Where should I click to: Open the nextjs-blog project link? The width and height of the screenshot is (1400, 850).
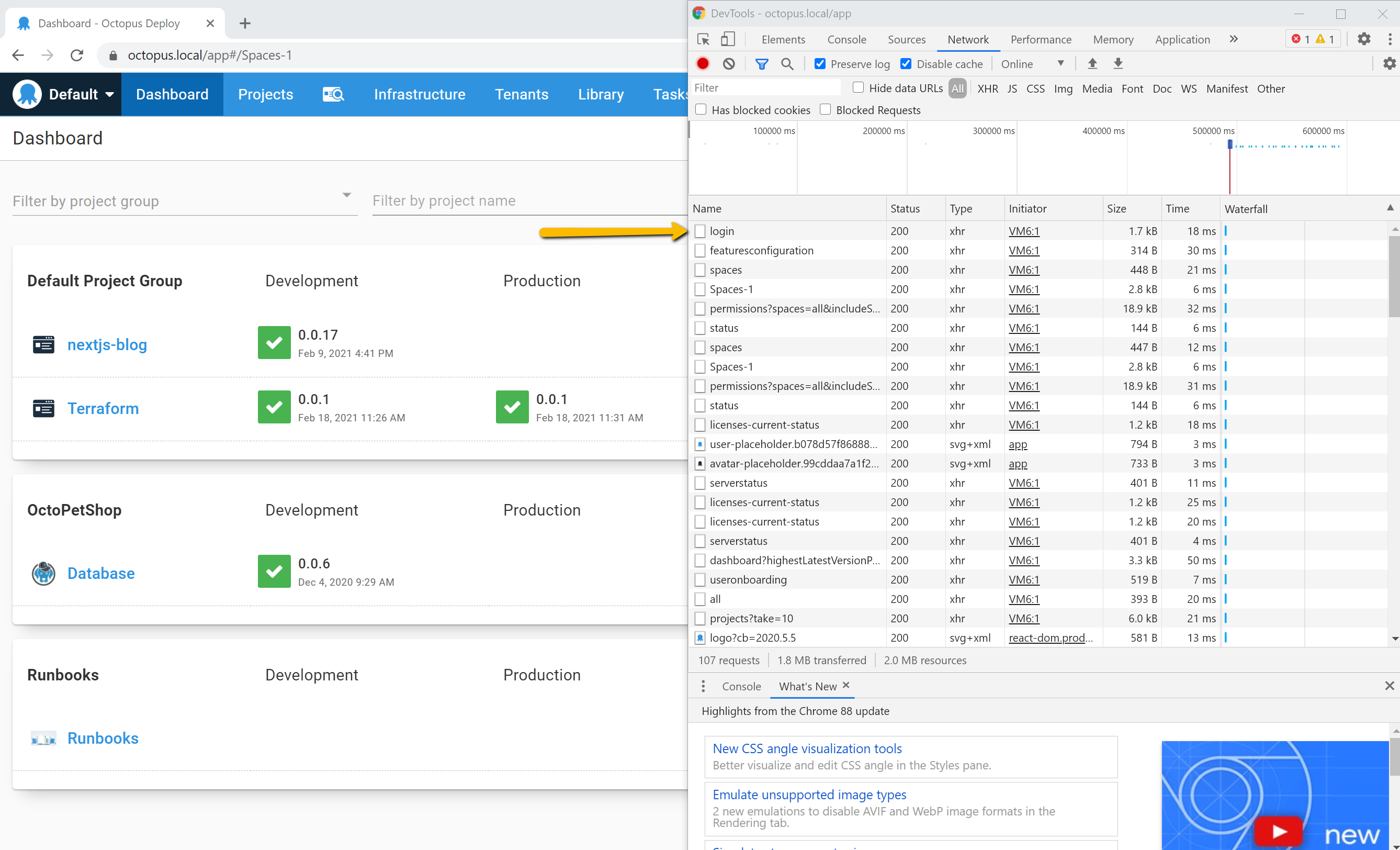pos(107,344)
